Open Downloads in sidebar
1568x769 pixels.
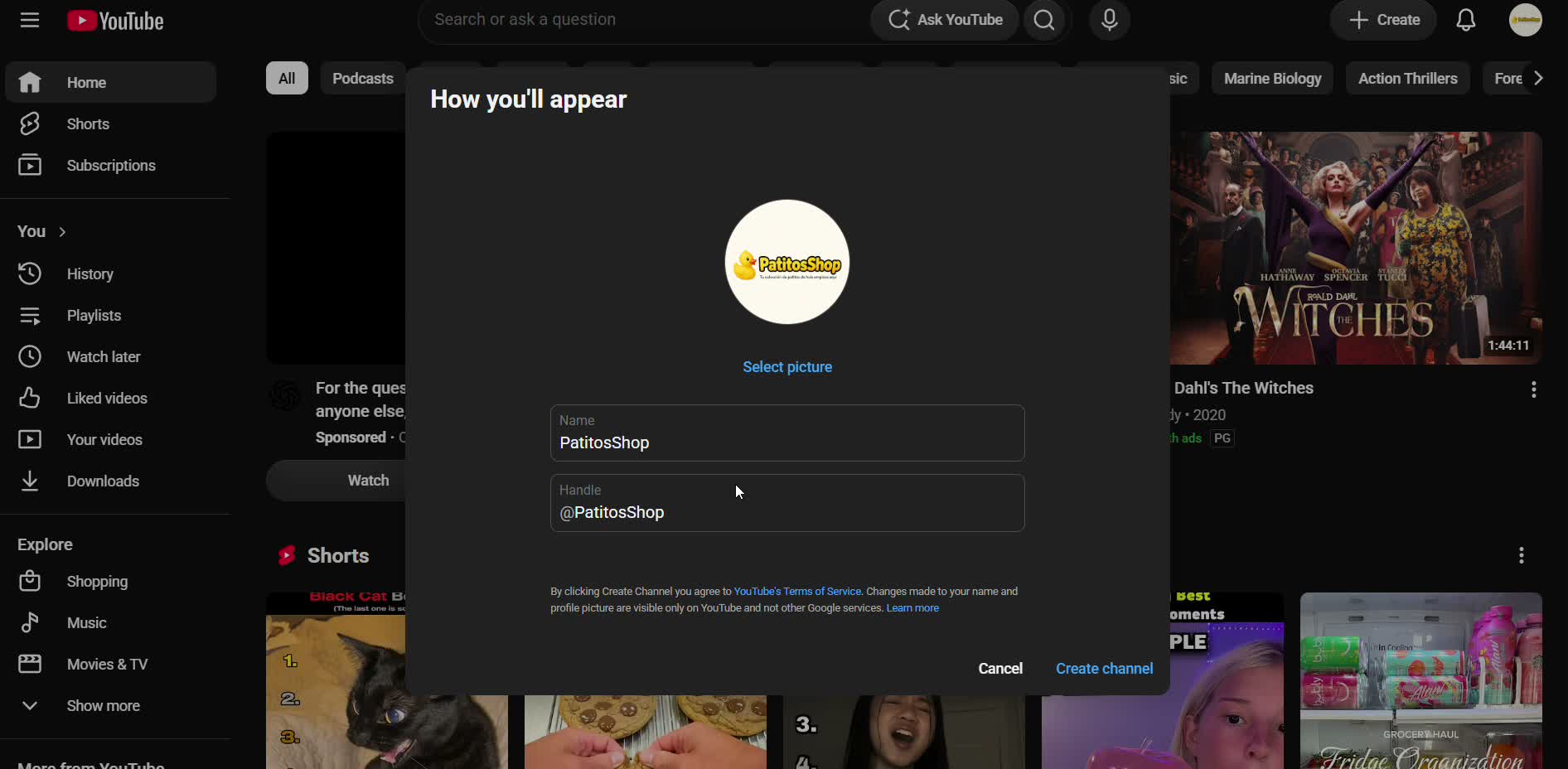pos(111,481)
